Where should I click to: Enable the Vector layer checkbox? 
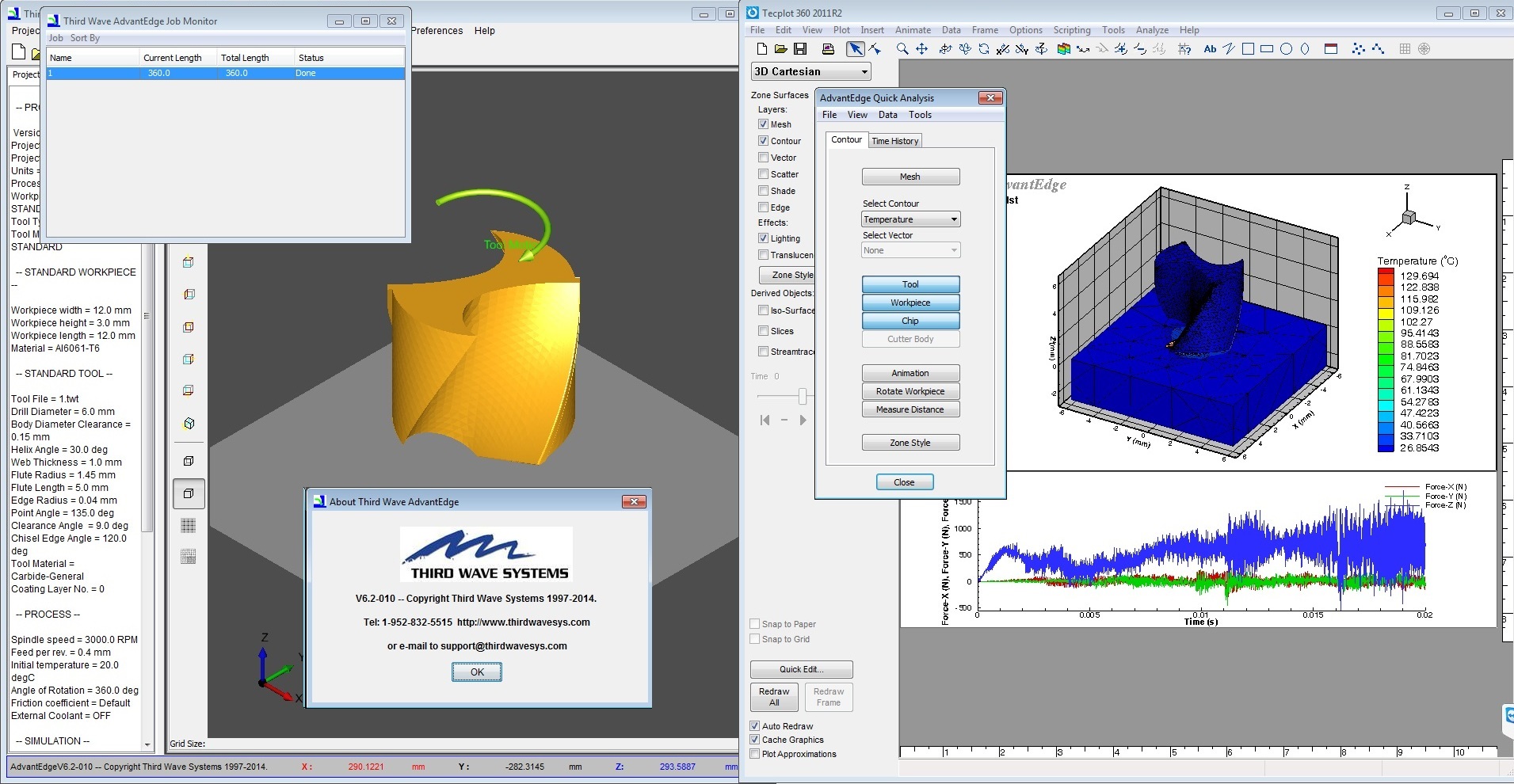coord(763,158)
